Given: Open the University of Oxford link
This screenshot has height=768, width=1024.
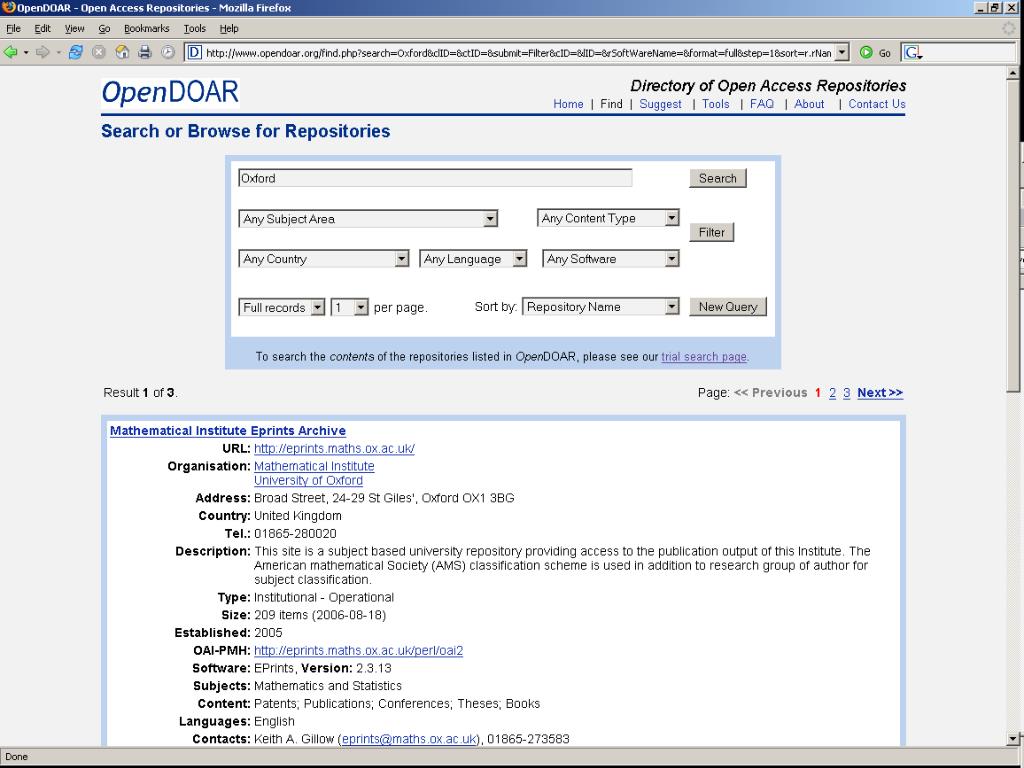Looking at the screenshot, I should pyautogui.click(x=308, y=481).
